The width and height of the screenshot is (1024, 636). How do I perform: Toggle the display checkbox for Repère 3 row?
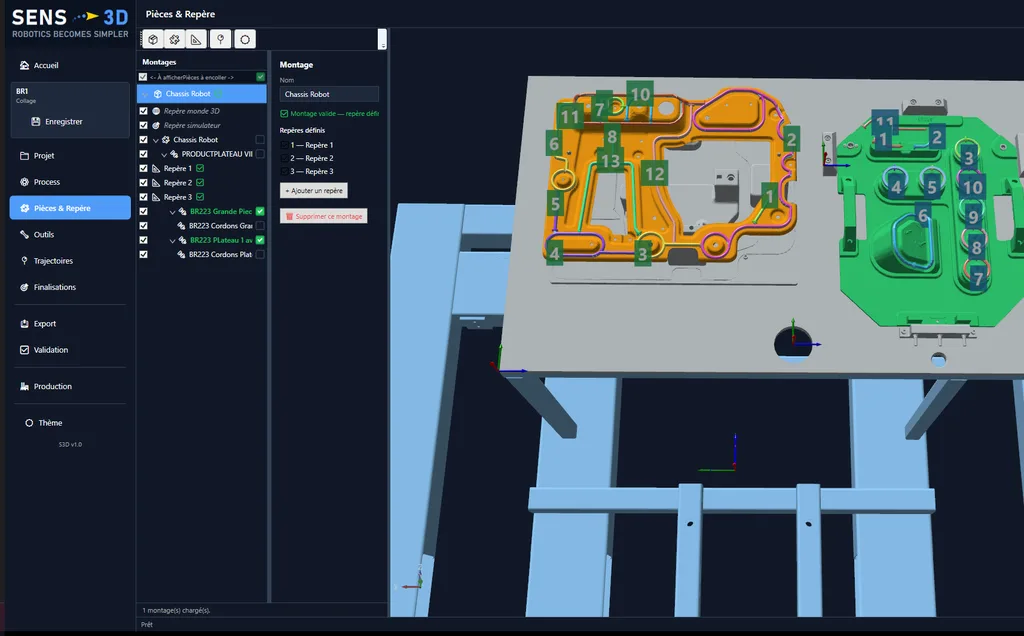[x=144, y=197]
